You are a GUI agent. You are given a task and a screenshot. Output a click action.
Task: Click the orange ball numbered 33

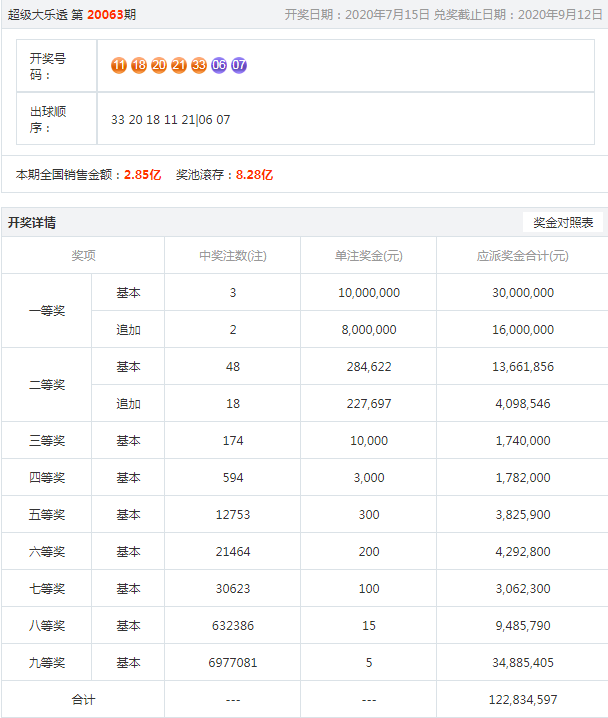click(199, 65)
